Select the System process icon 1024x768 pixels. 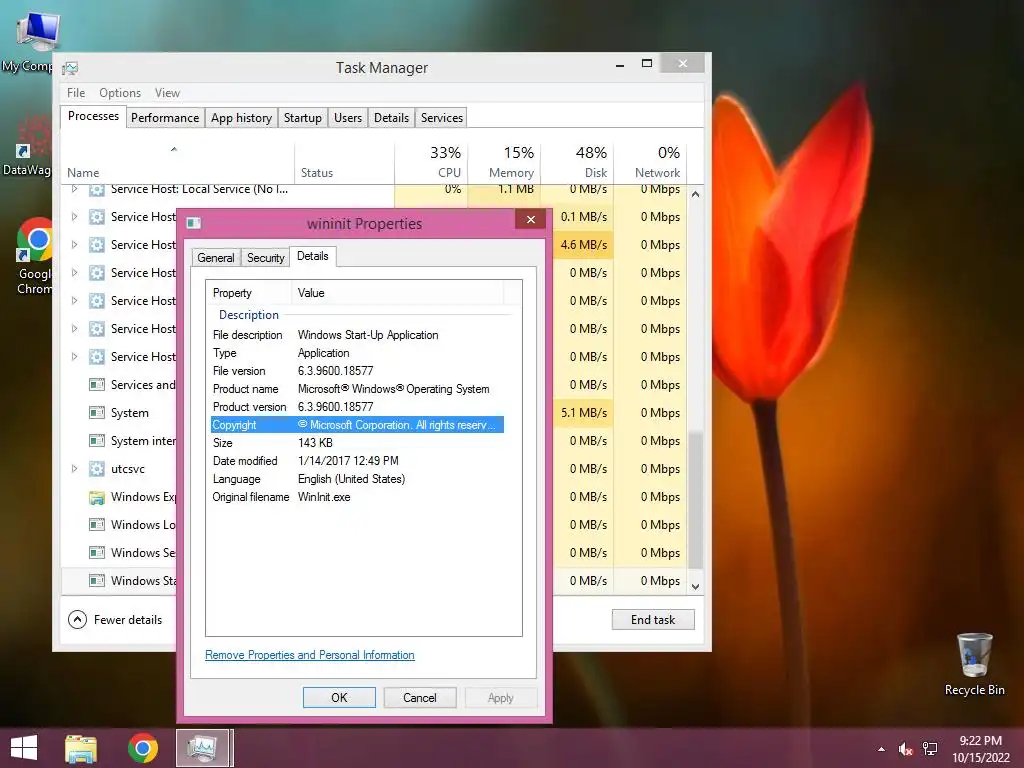[x=97, y=413]
